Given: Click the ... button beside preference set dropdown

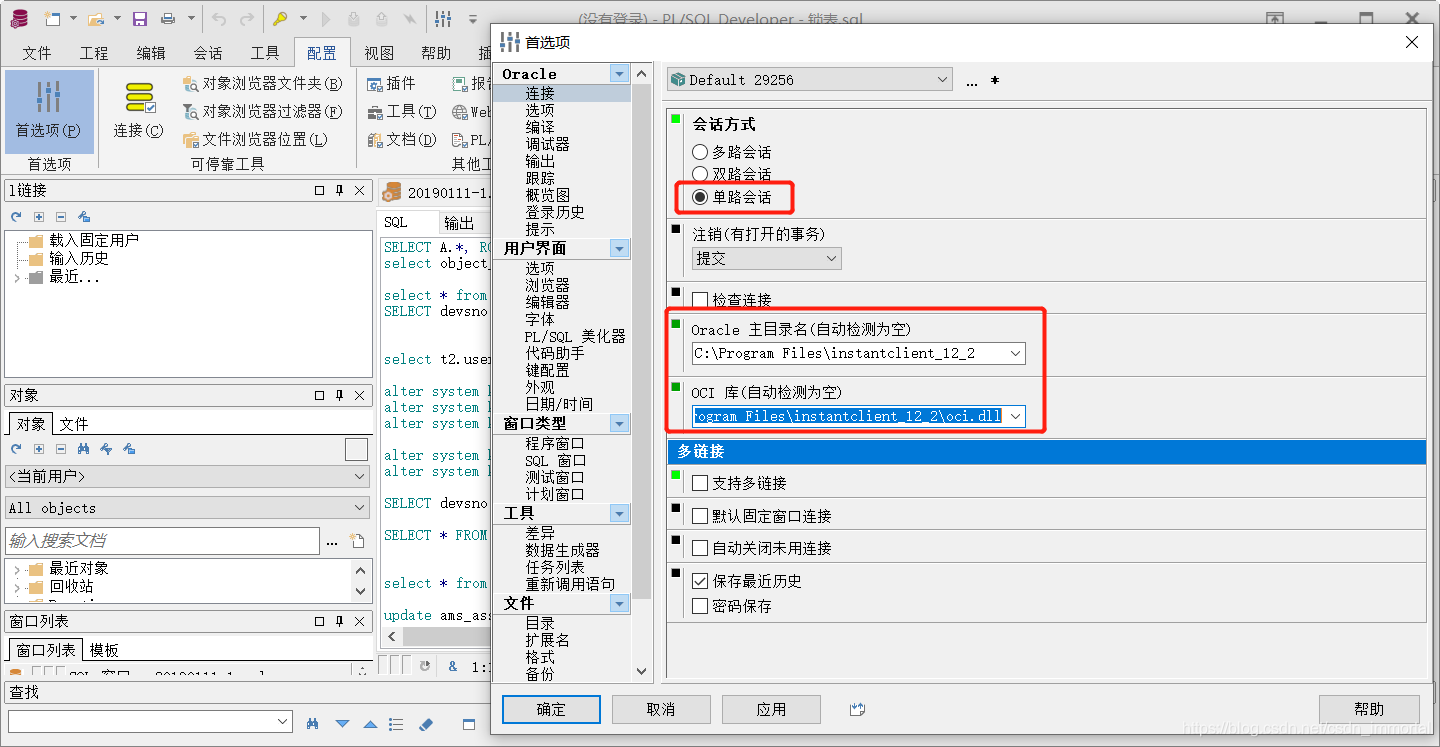Looking at the screenshot, I should point(972,81).
